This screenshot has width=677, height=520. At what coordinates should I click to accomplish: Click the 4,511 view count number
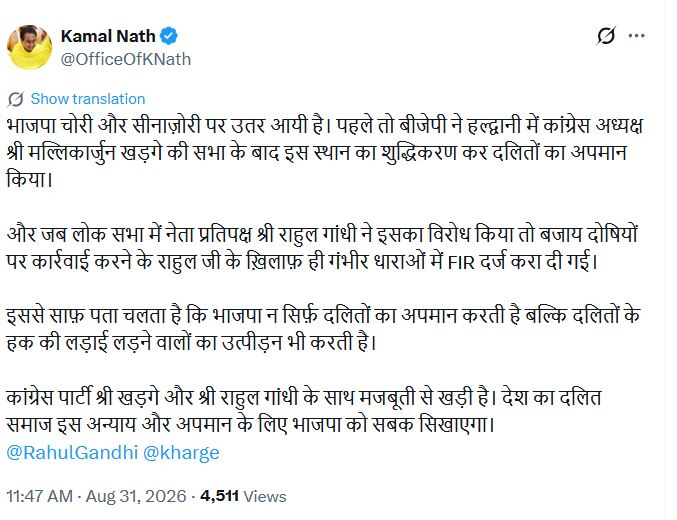pyautogui.click(x=219, y=496)
